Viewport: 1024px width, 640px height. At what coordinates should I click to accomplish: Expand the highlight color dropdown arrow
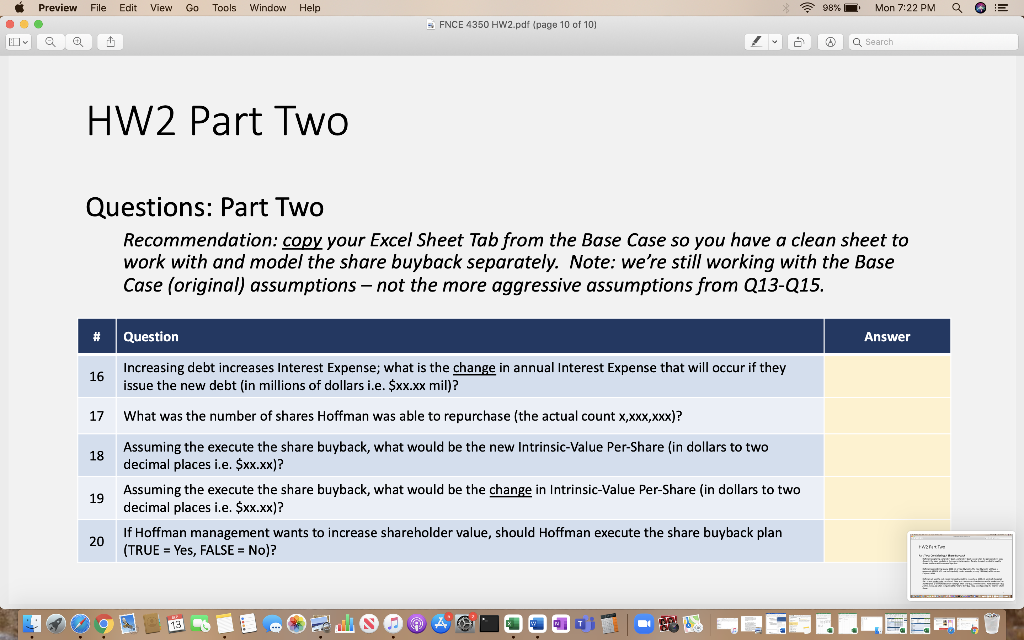click(775, 42)
